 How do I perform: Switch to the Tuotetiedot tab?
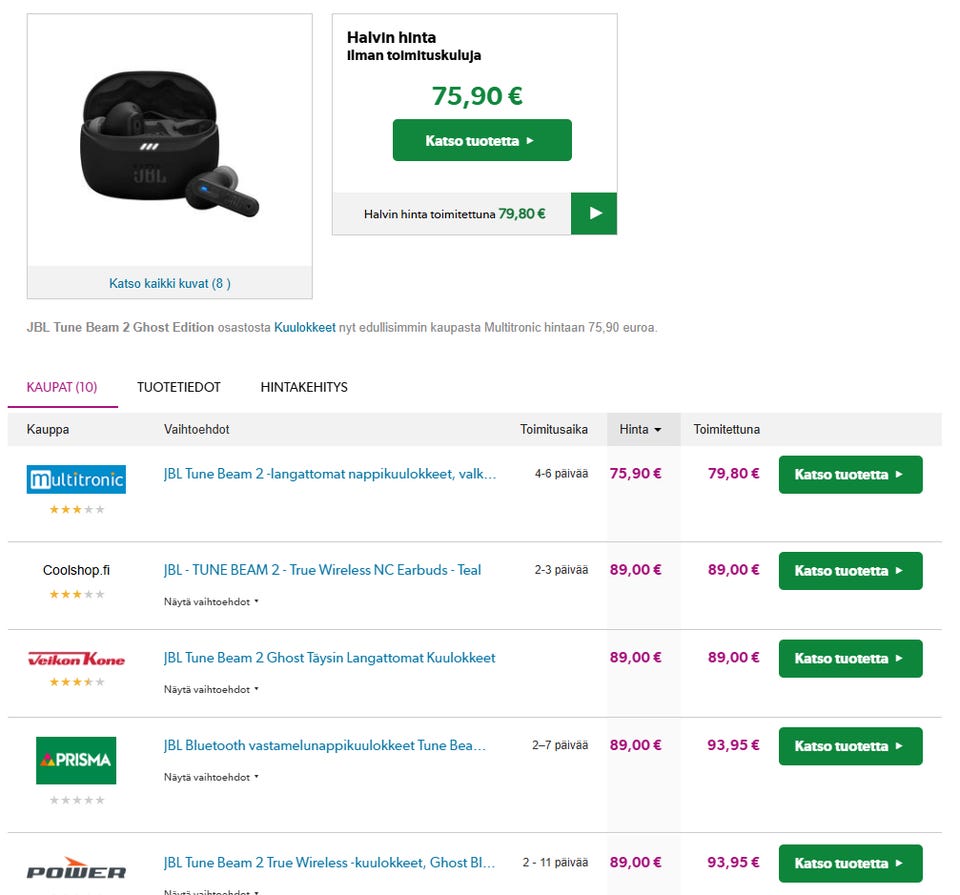[x=179, y=387]
